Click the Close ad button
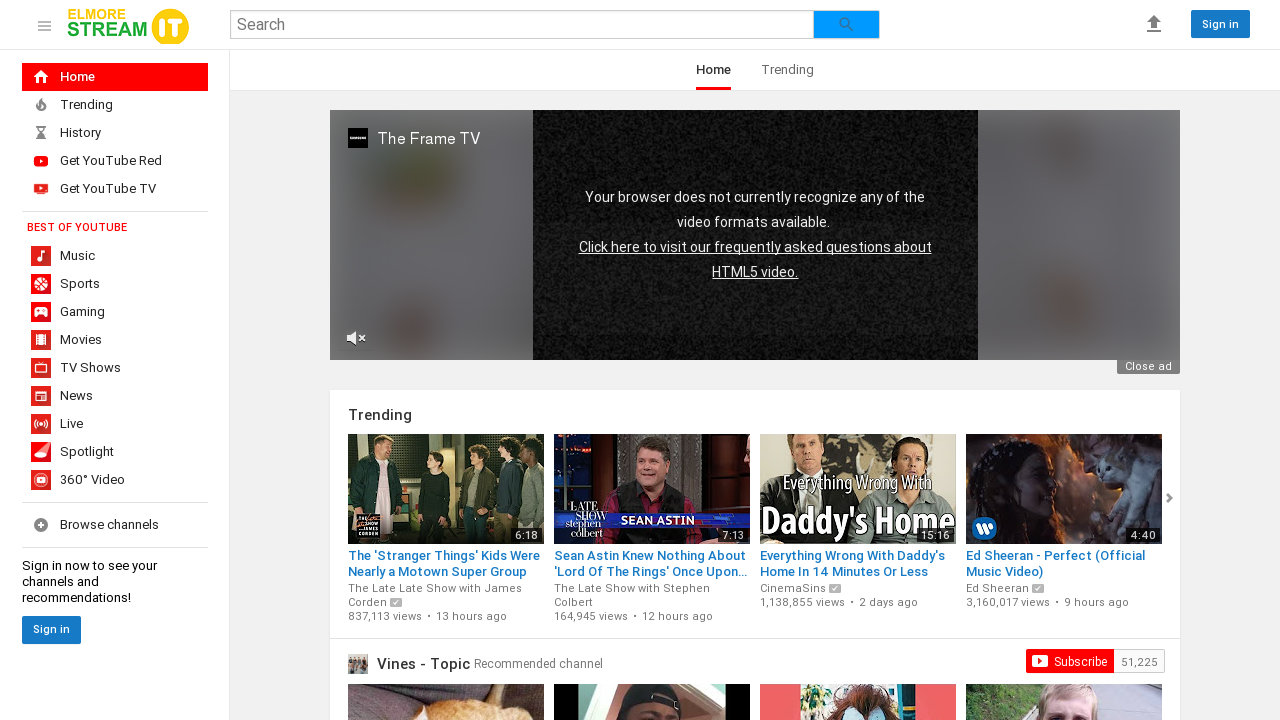This screenshot has width=1280, height=720. click(1148, 367)
